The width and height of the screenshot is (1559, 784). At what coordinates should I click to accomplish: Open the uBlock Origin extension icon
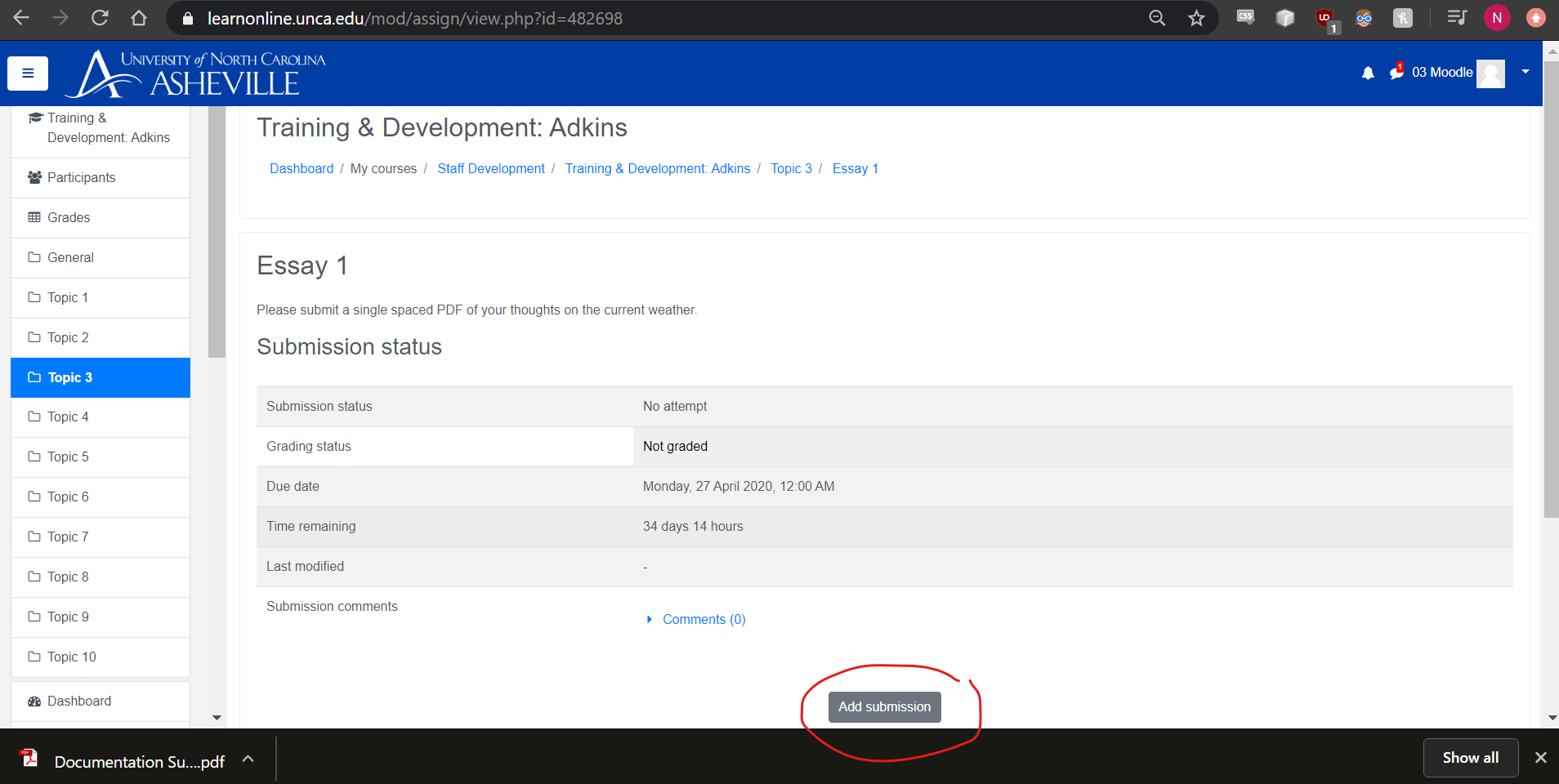(x=1324, y=18)
